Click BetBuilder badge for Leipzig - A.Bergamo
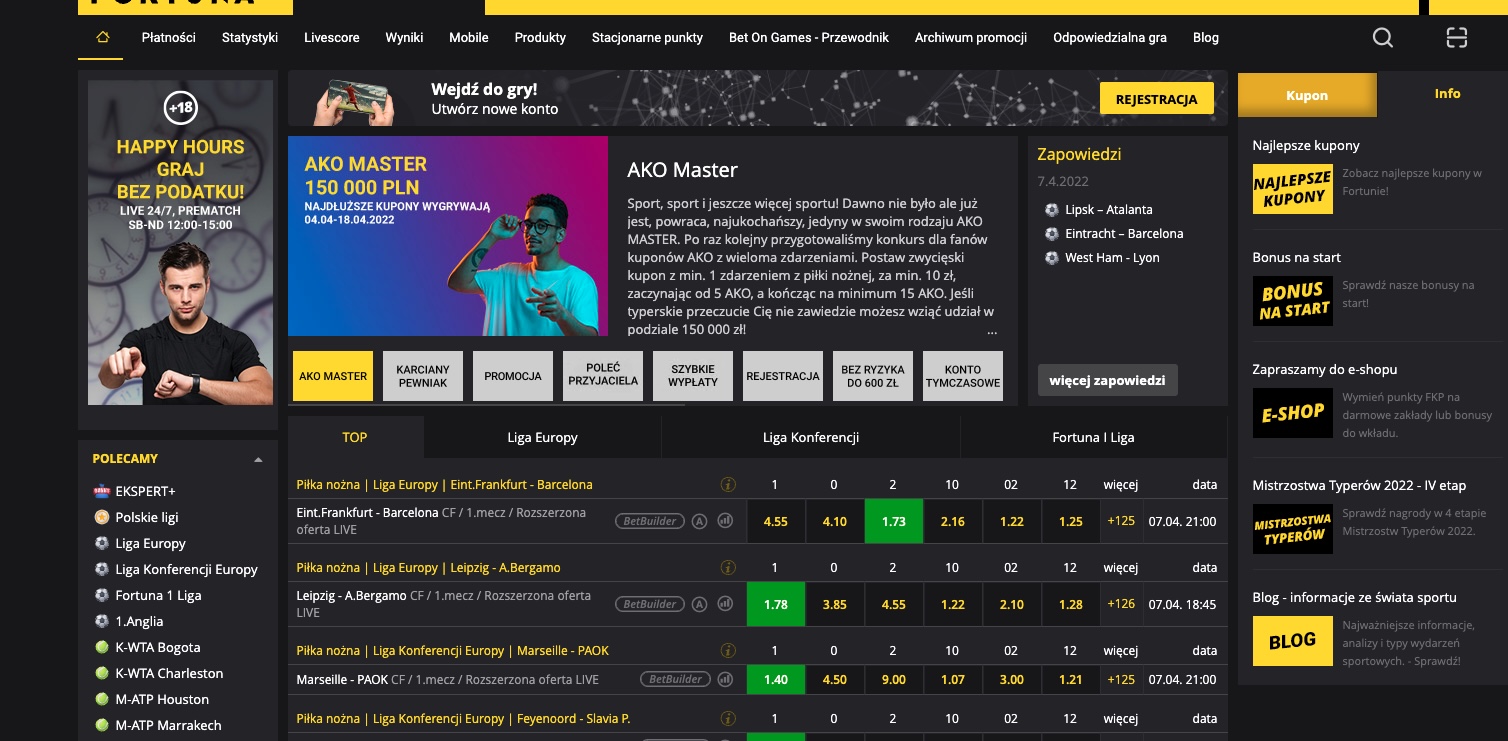Image resolution: width=1508 pixels, height=741 pixels. 650,604
